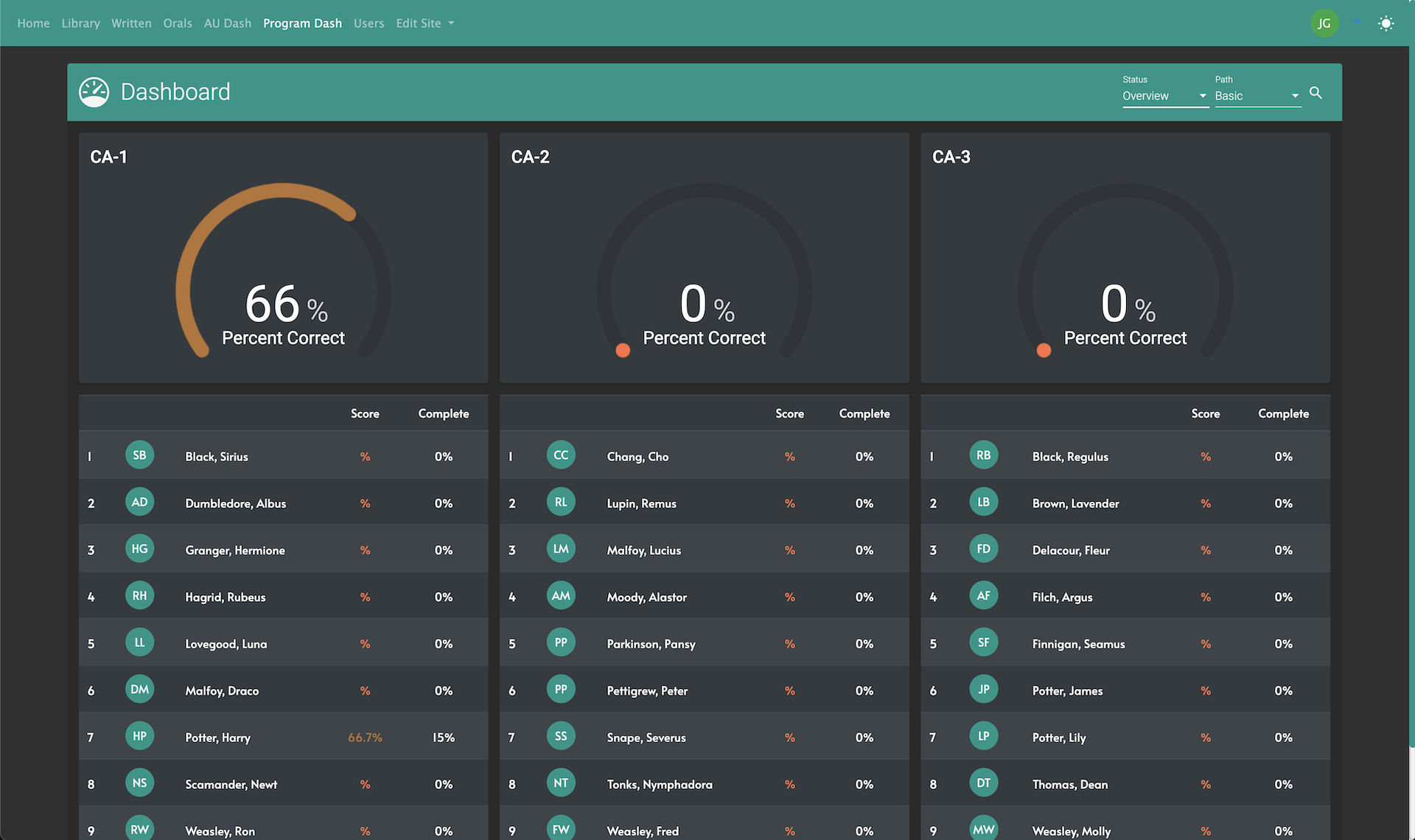The height and width of the screenshot is (840, 1415).
Task: Click the JG user avatar
Action: click(x=1324, y=24)
